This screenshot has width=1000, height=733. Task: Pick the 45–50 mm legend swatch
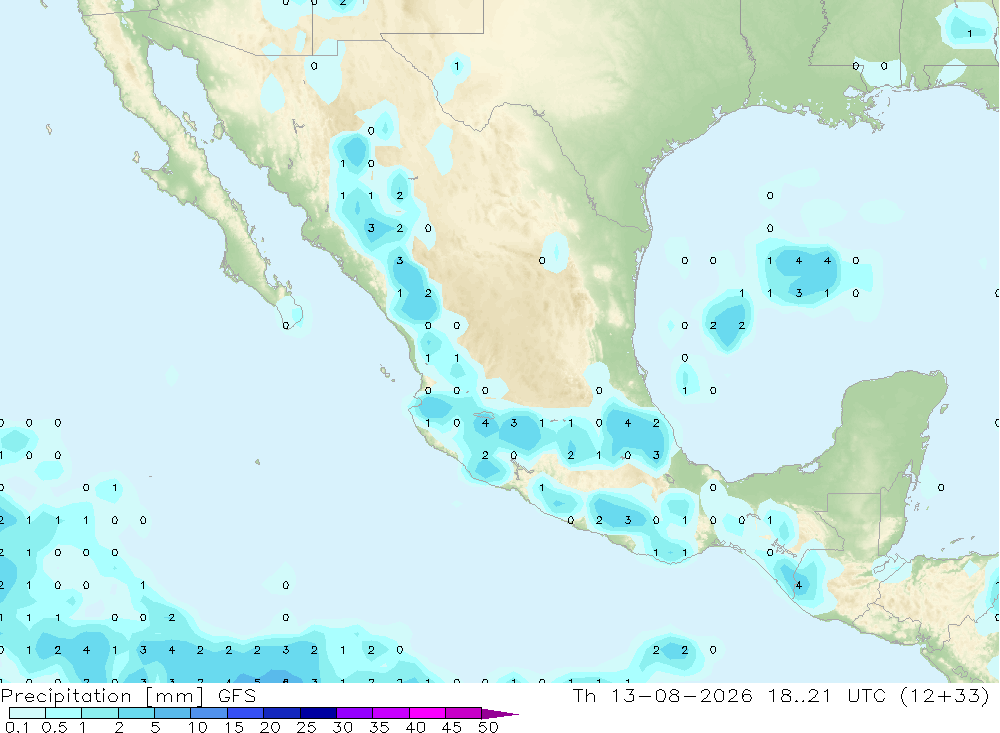(463, 713)
